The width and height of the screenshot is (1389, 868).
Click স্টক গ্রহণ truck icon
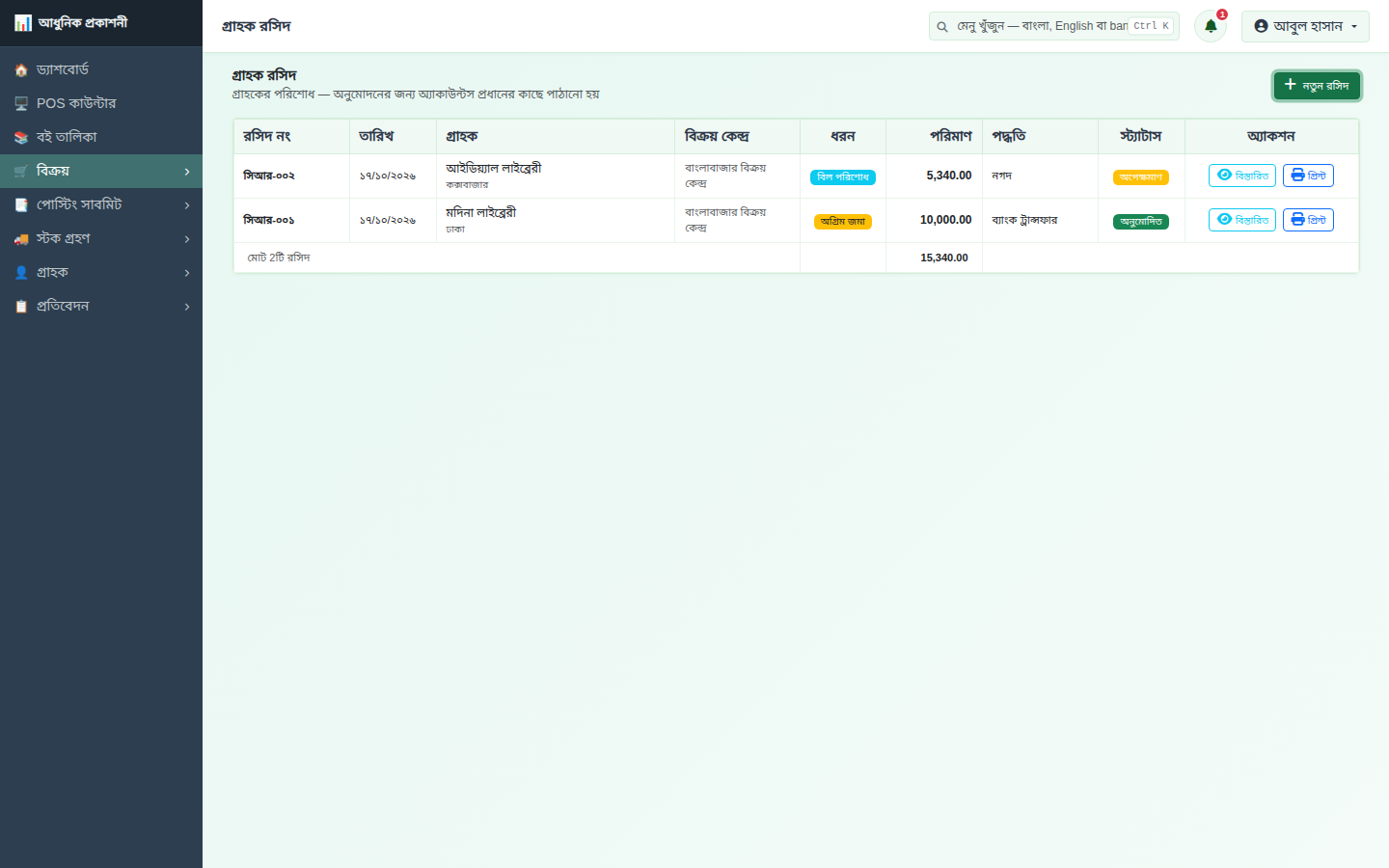21,239
